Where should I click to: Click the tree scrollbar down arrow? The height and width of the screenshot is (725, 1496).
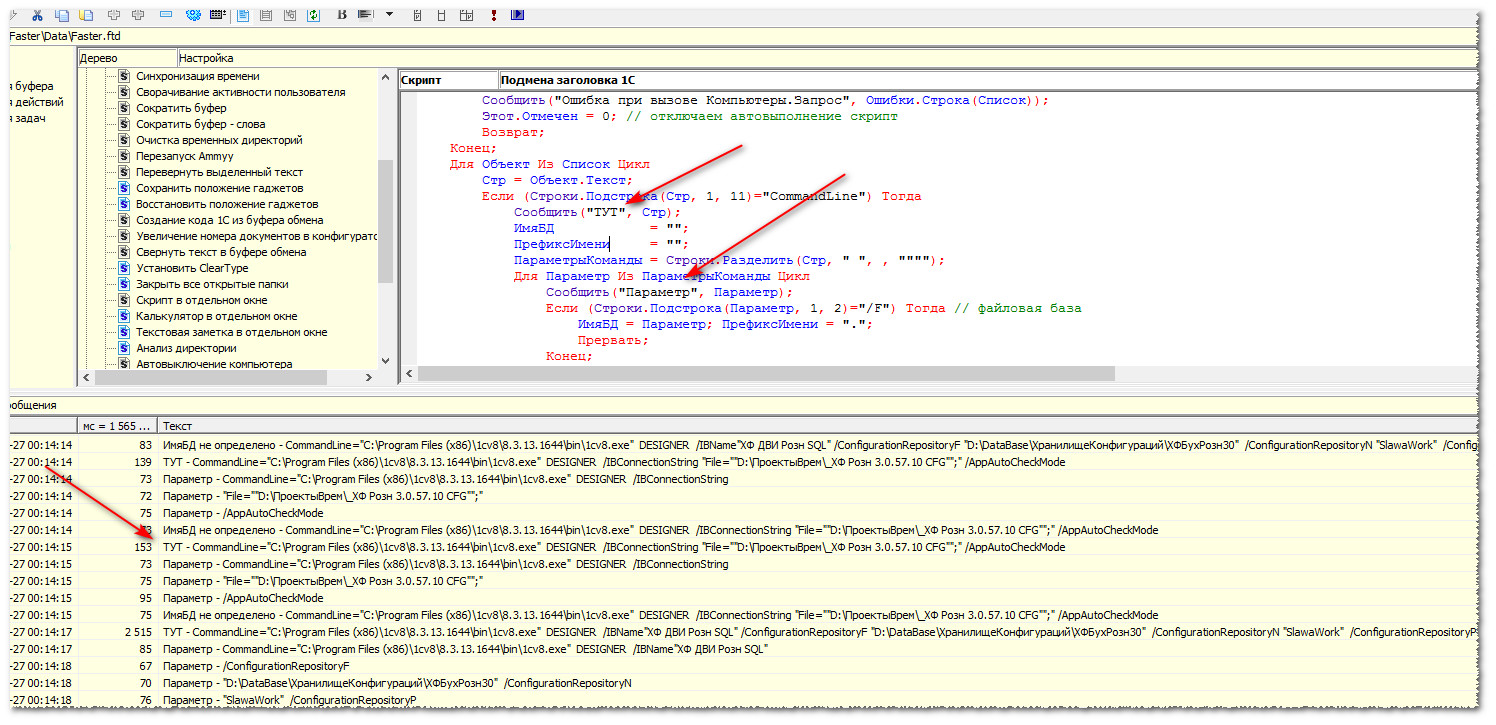[386, 361]
